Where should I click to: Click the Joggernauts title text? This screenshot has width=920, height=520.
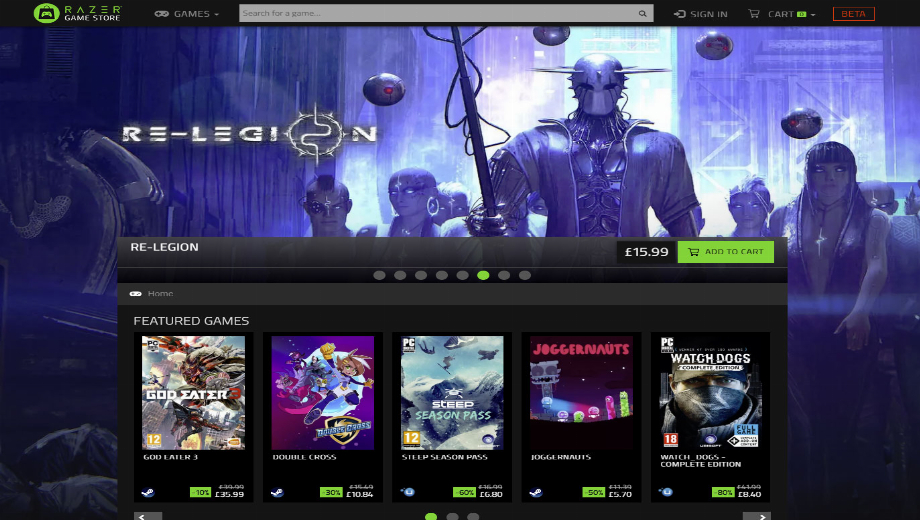coord(561,457)
